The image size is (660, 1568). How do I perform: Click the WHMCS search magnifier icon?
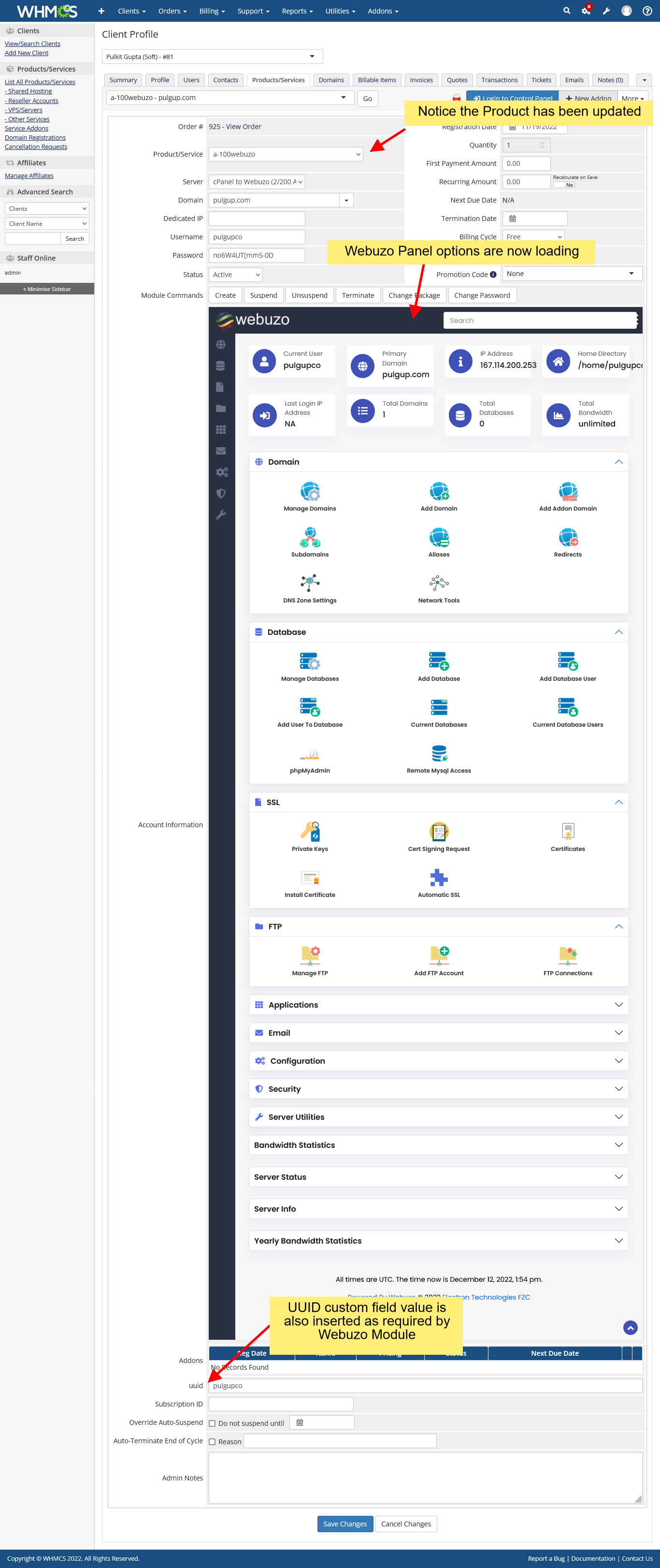pyautogui.click(x=566, y=11)
